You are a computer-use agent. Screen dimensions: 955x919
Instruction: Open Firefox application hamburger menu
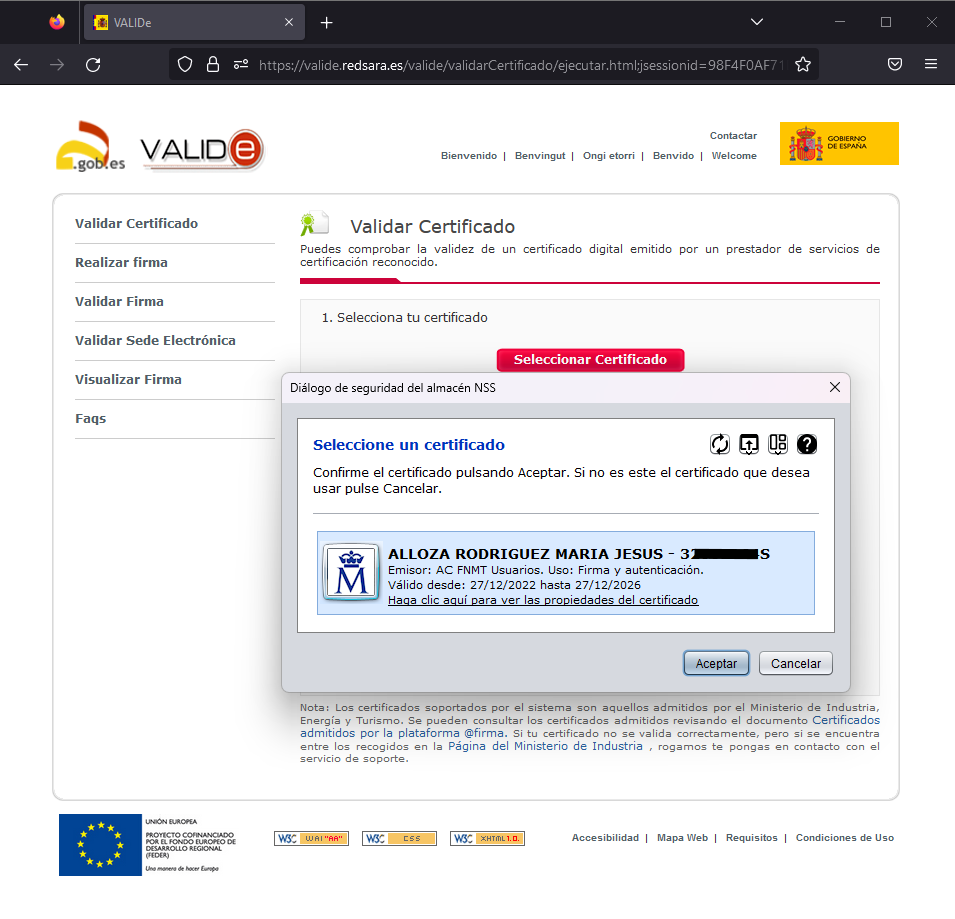[x=931, y=65]
